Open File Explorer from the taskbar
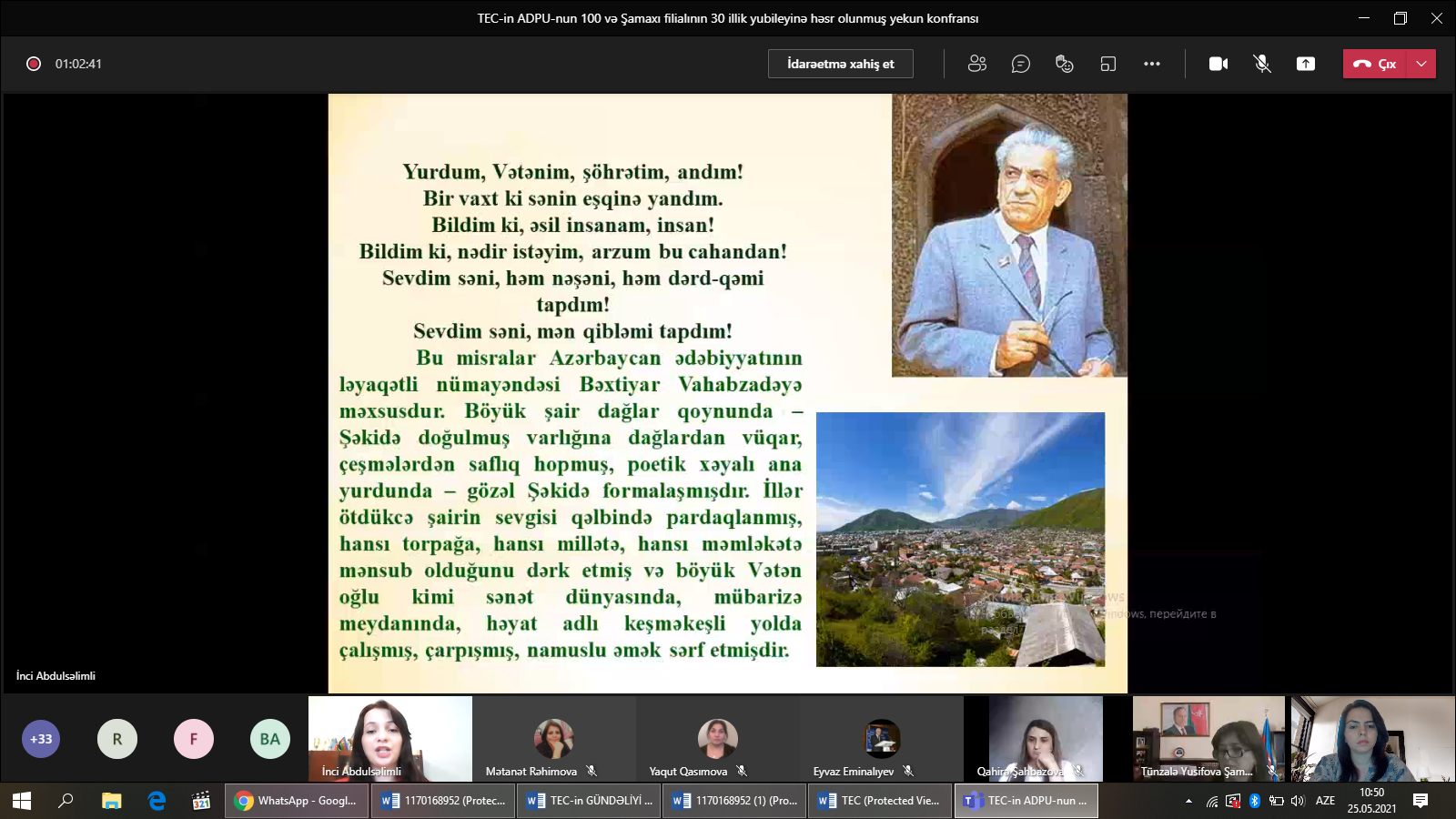This screenshot has width=1456, height=819. pos(111,801)
